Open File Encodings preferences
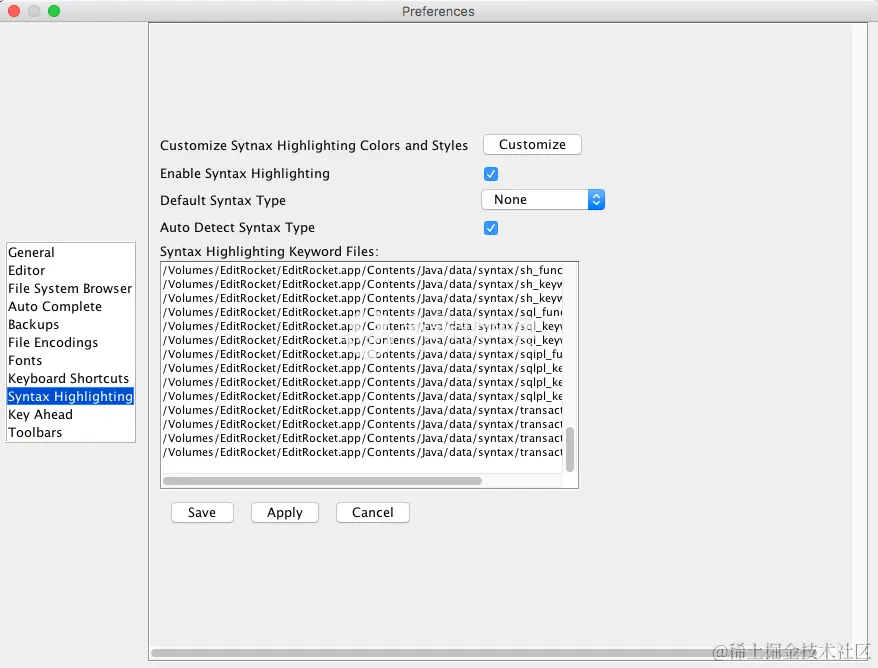878x668 pixels. pyautogui.click(x=70, y=342)
